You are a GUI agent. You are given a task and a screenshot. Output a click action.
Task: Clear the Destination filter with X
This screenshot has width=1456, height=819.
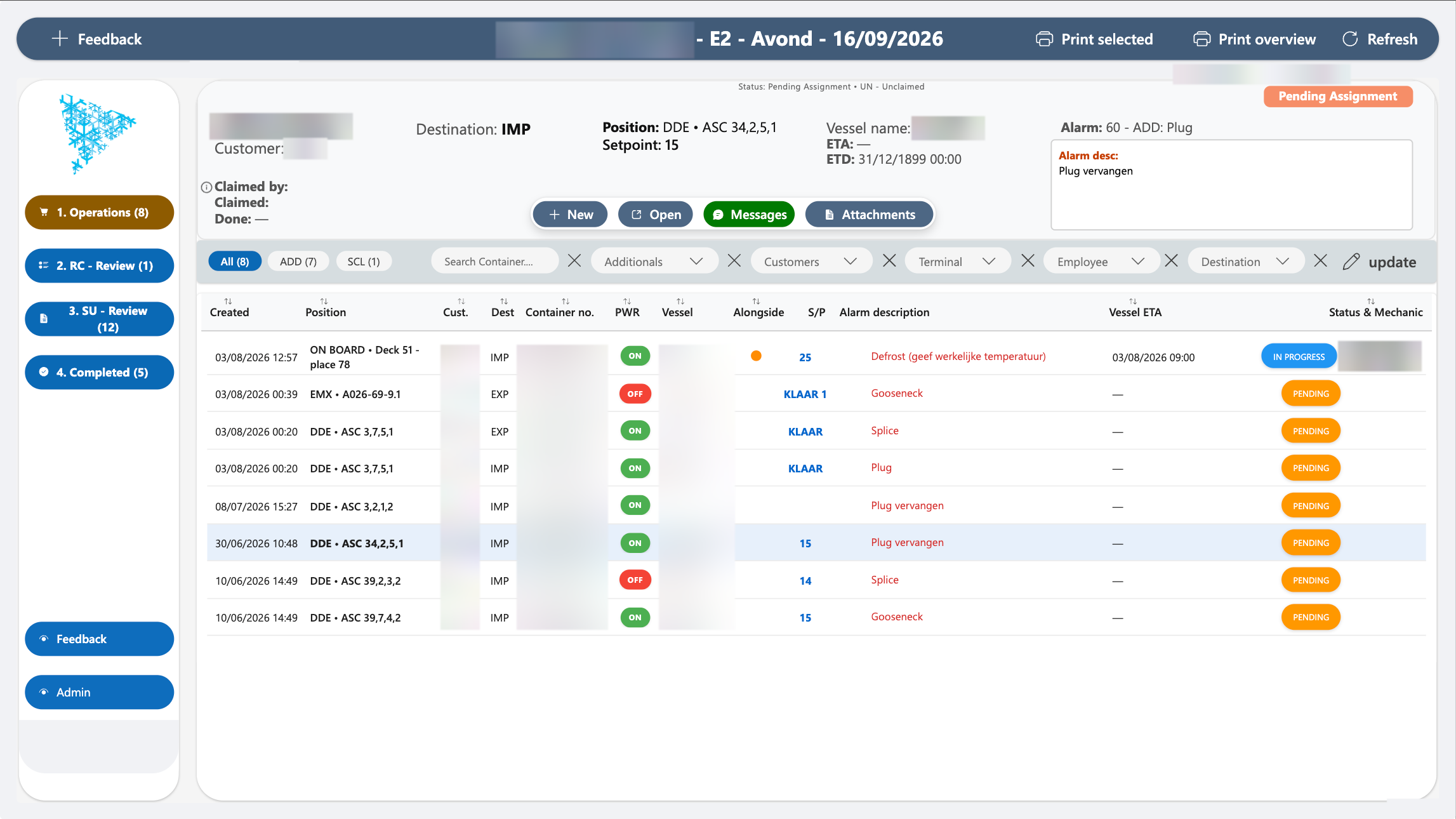coord(1320,261)
